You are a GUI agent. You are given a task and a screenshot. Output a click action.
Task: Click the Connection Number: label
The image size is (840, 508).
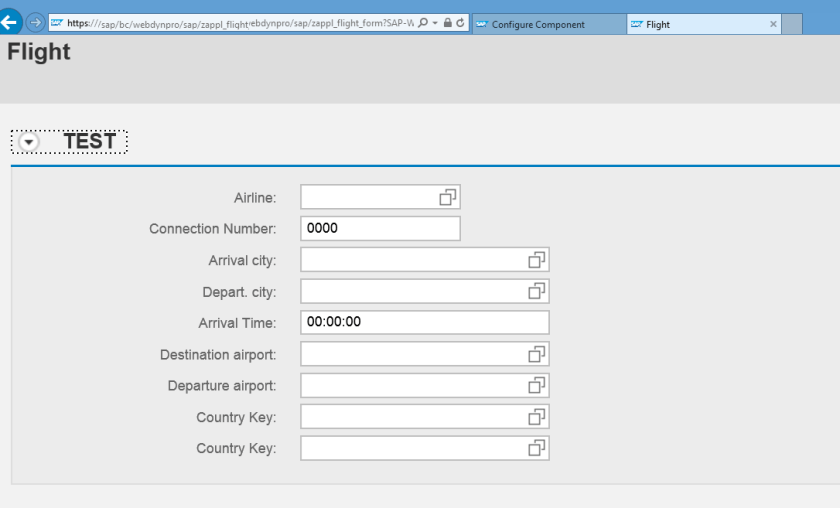[213, 229]
